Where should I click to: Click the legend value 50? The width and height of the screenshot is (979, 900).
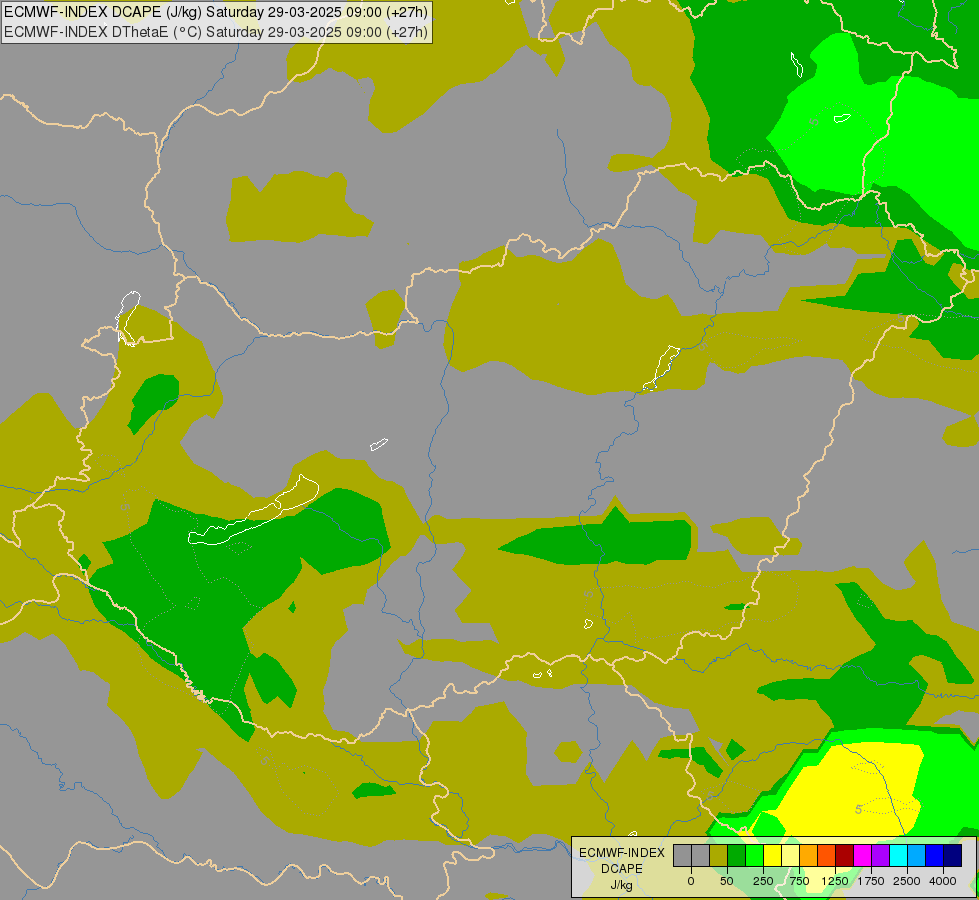(727, 881)
